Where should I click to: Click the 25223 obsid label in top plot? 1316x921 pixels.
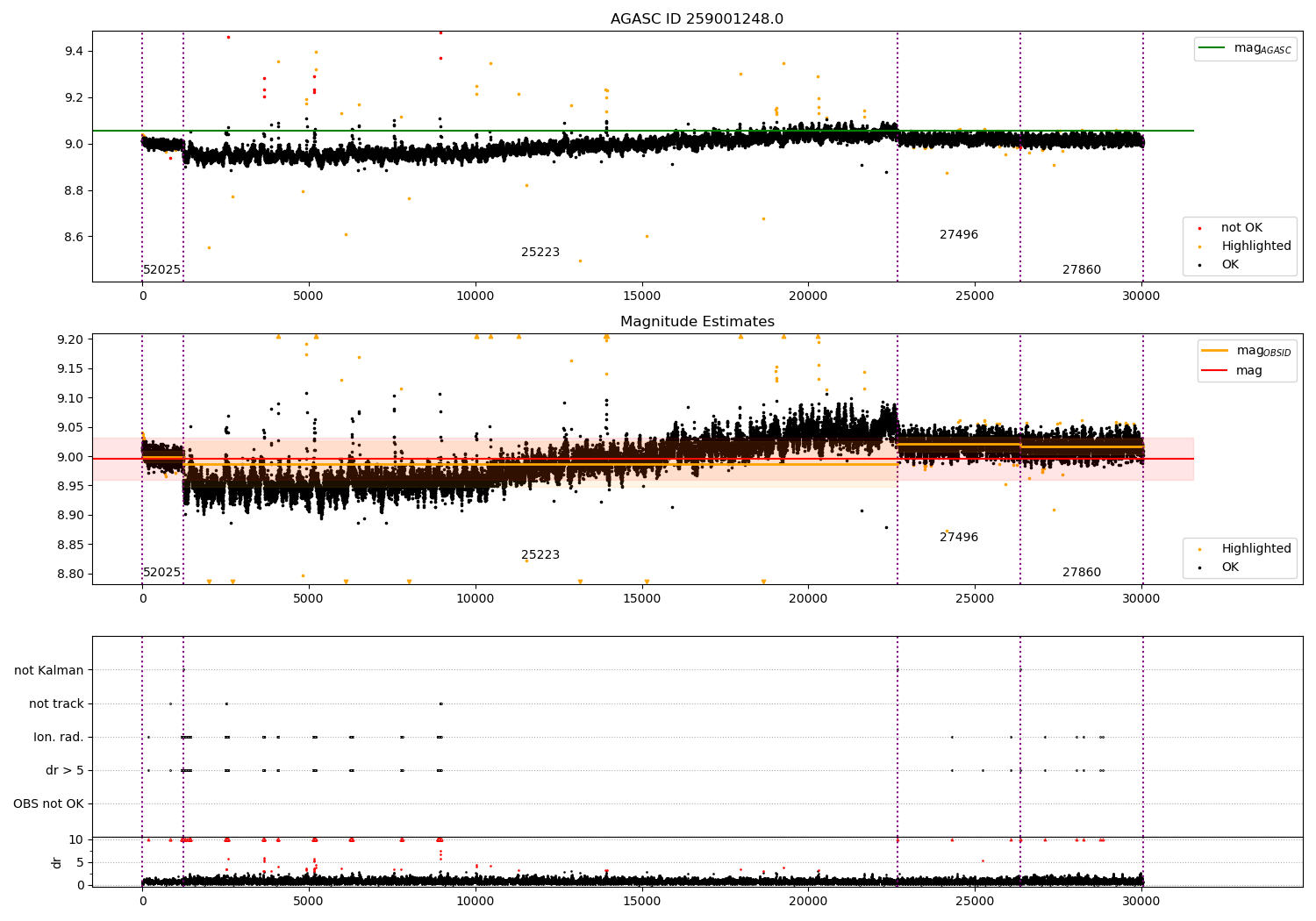click(x=540, y=253)
